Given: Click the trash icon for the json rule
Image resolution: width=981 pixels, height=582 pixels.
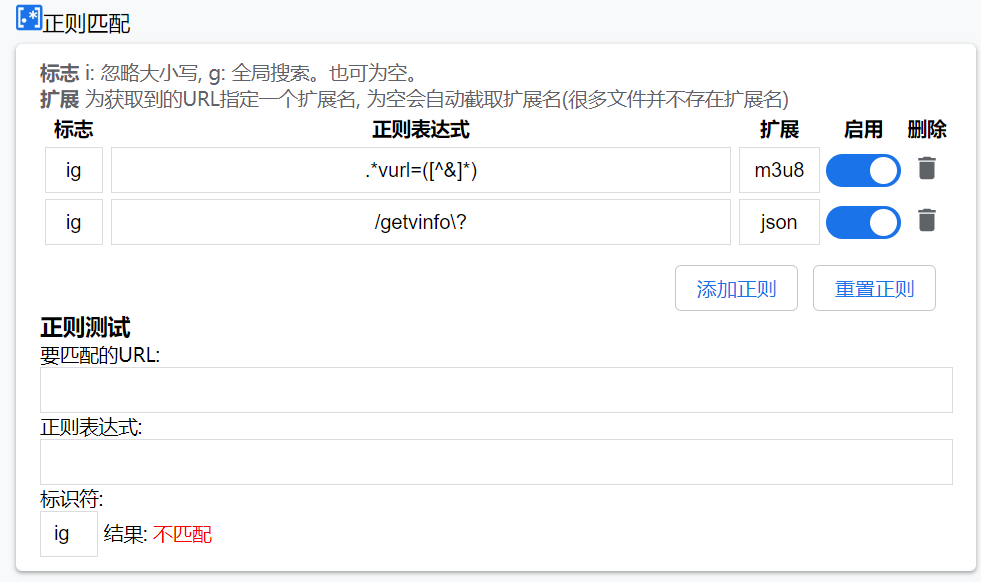Looking at the screenshot, I should [x=927, y=220].
